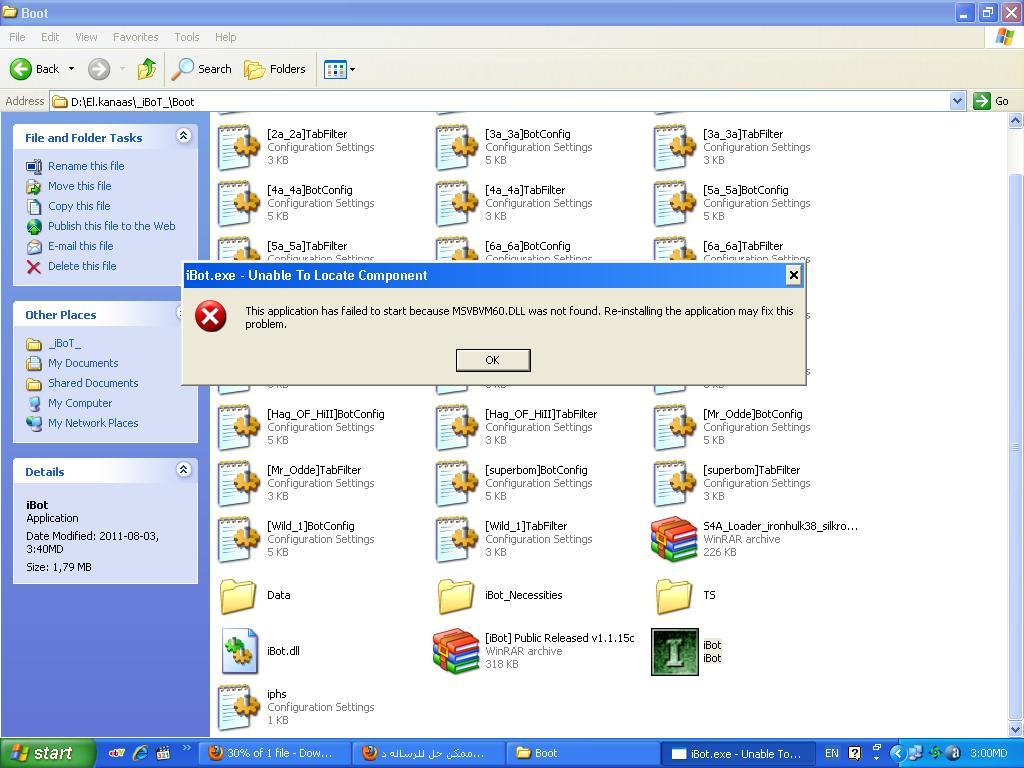
Task: Expand hidden tray icons arrow
Action: point(897,753)
